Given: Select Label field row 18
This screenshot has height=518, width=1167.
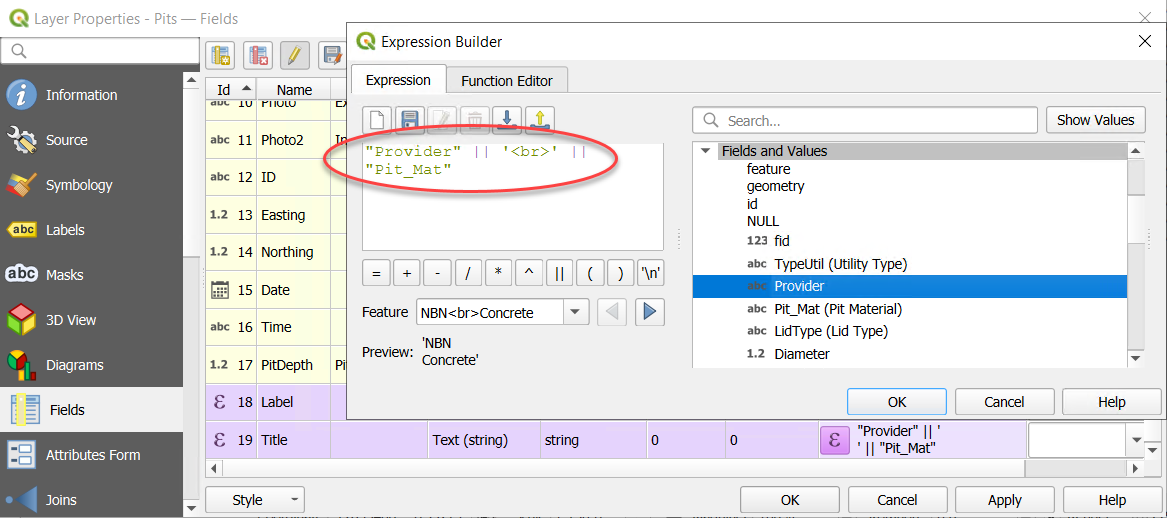Looking at the screenshot, I should tap(276, 402).
